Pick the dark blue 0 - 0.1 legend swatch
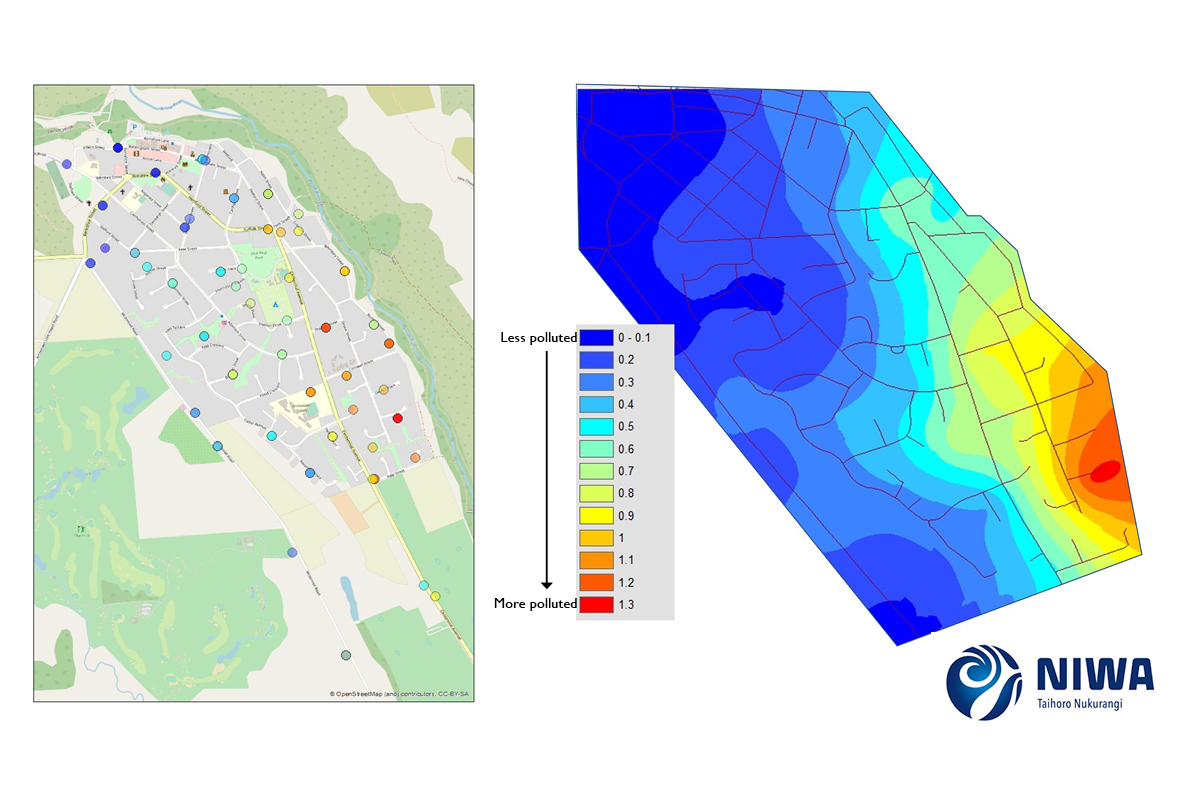This screenshot has height=800, width=1200. click(x=596, y=338)
